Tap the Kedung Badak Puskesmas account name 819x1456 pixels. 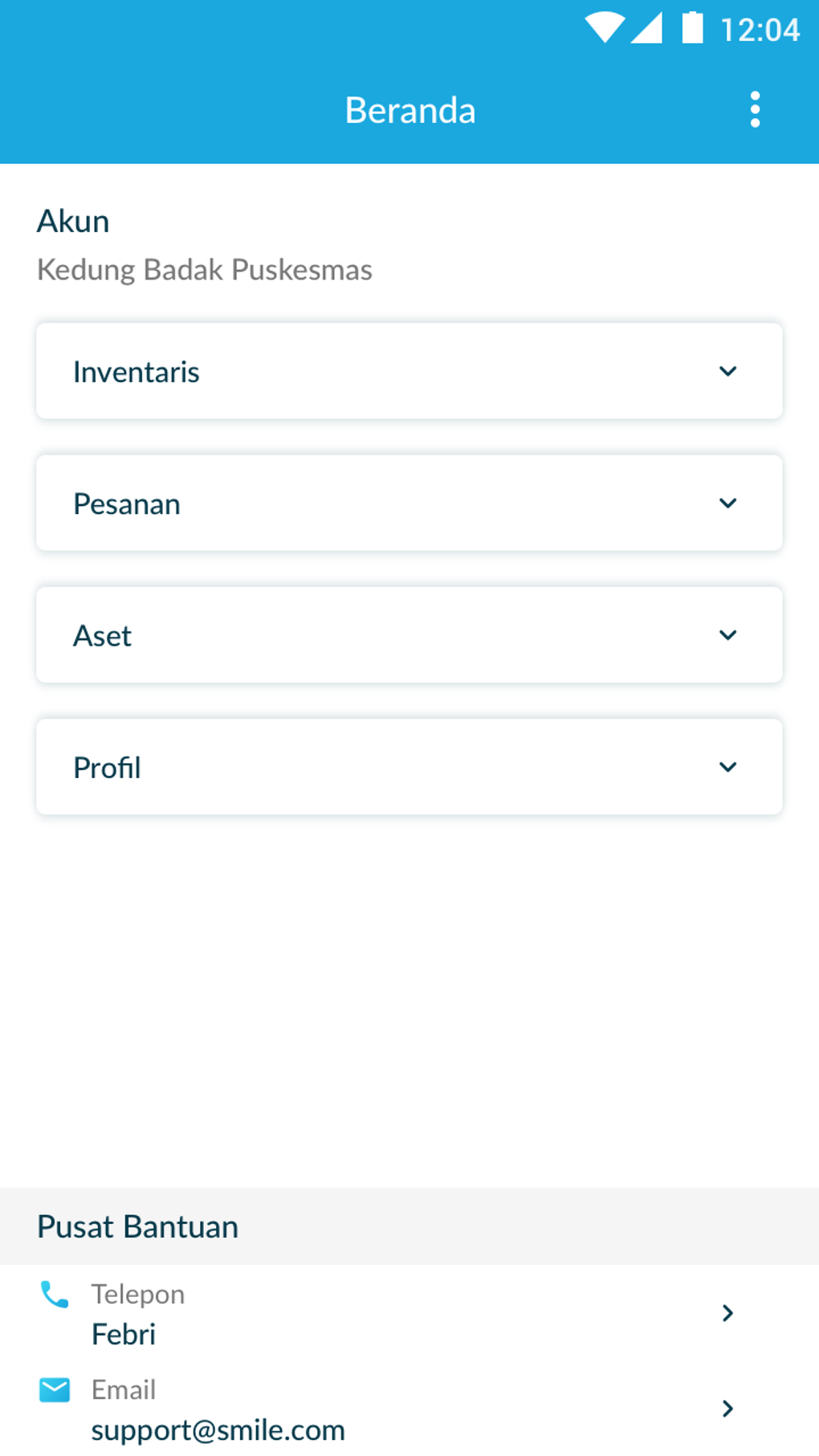[205, 270]
